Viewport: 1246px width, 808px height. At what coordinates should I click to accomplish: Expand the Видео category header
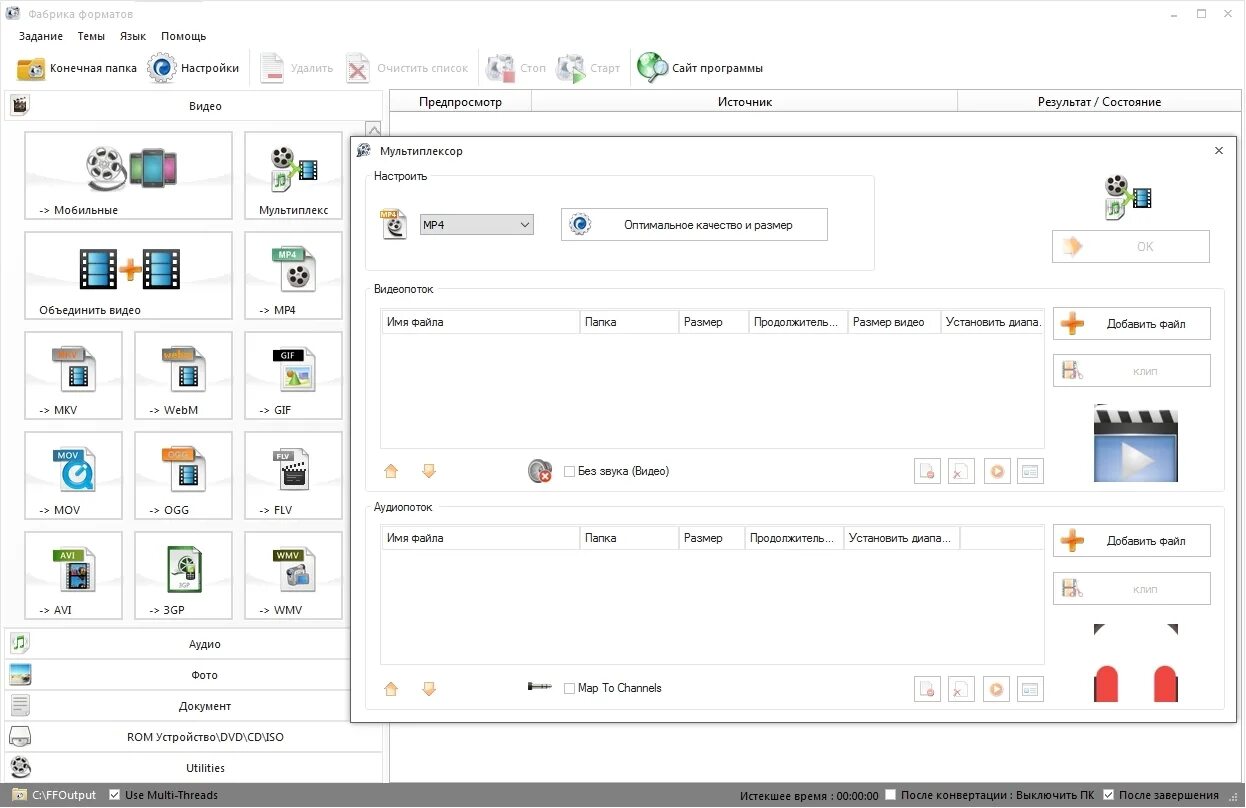193,105
